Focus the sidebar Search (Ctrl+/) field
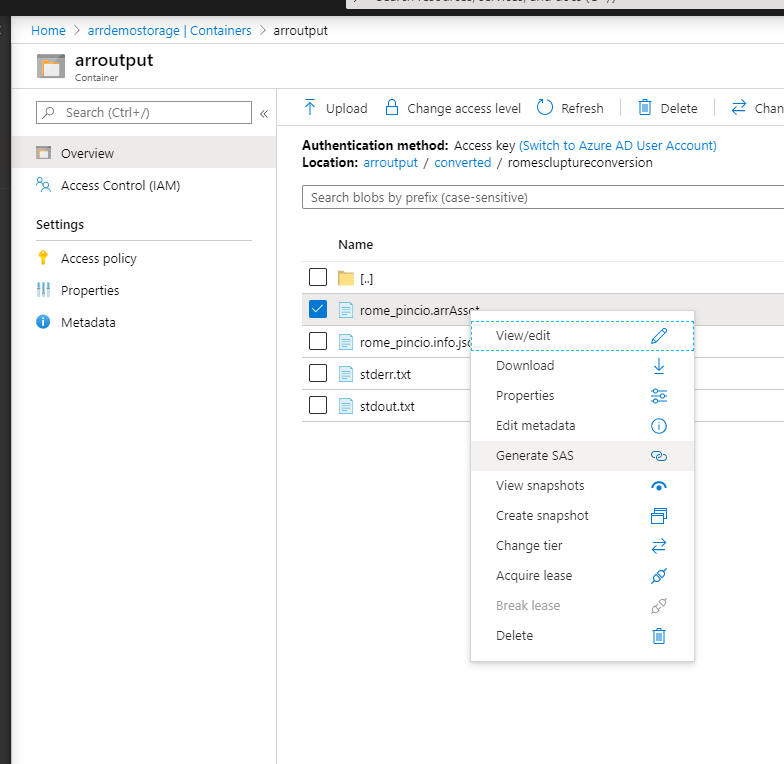The width and height of the screenshot is (784, 764). [x=144, y=112]
